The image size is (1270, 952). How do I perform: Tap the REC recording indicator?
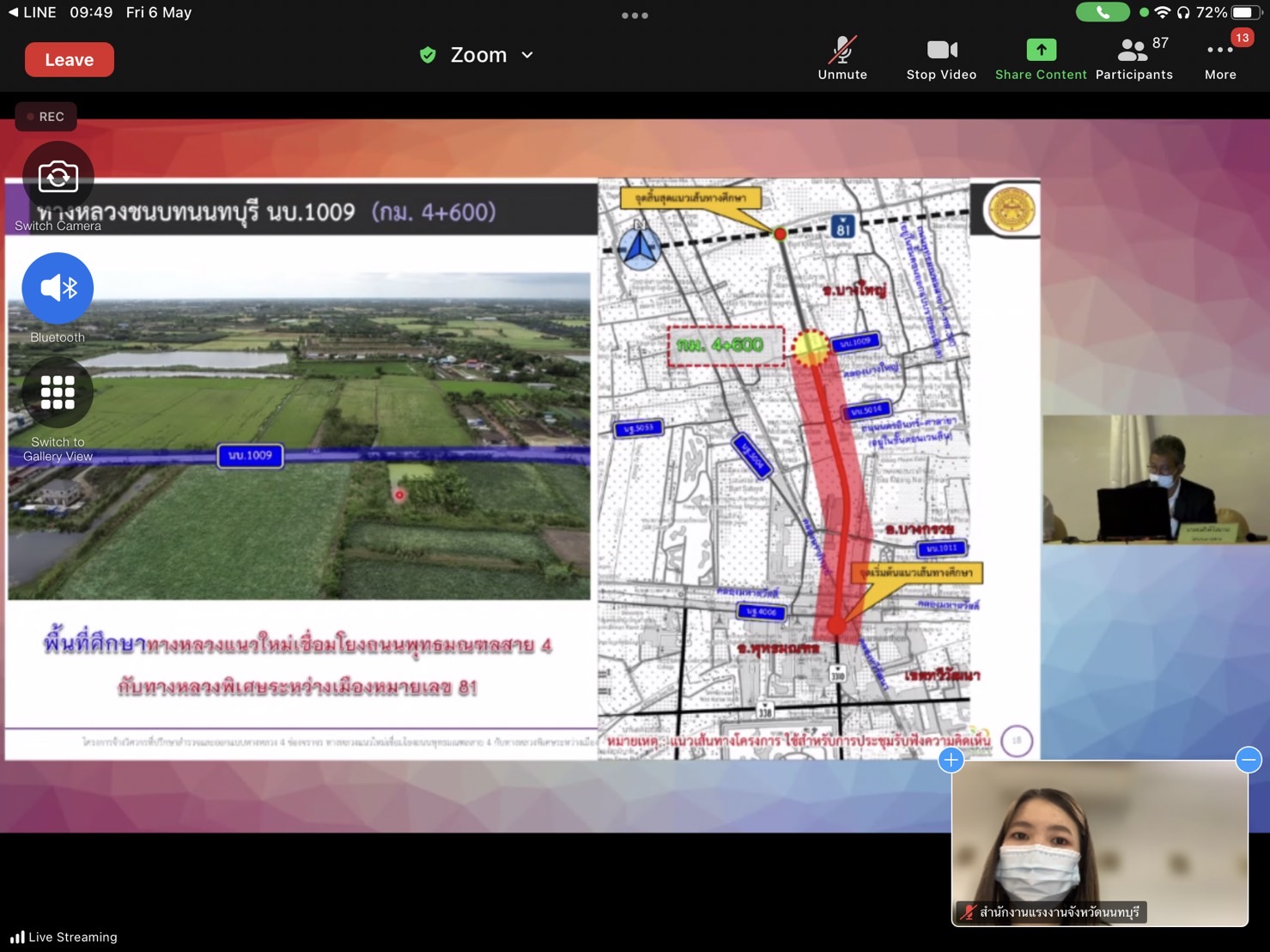[x=46, y=117]
